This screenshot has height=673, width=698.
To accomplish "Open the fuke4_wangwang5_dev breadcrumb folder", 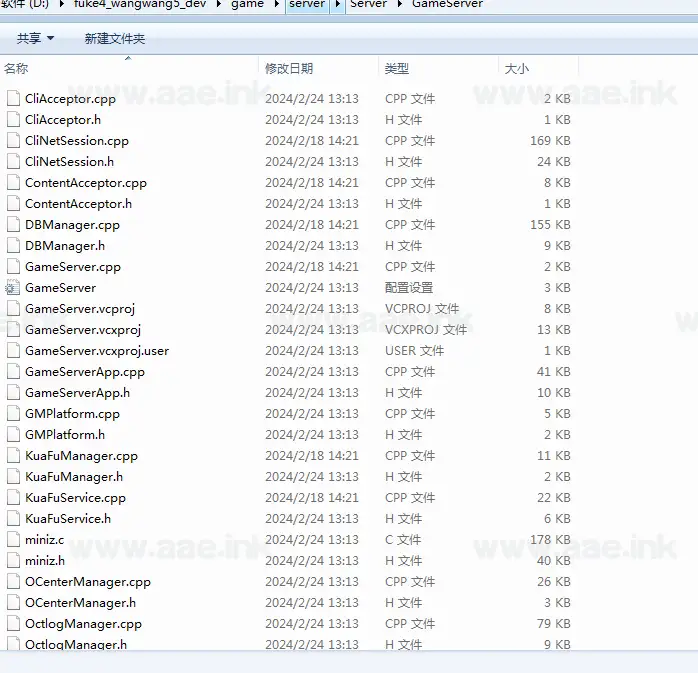I will (140, 4).
